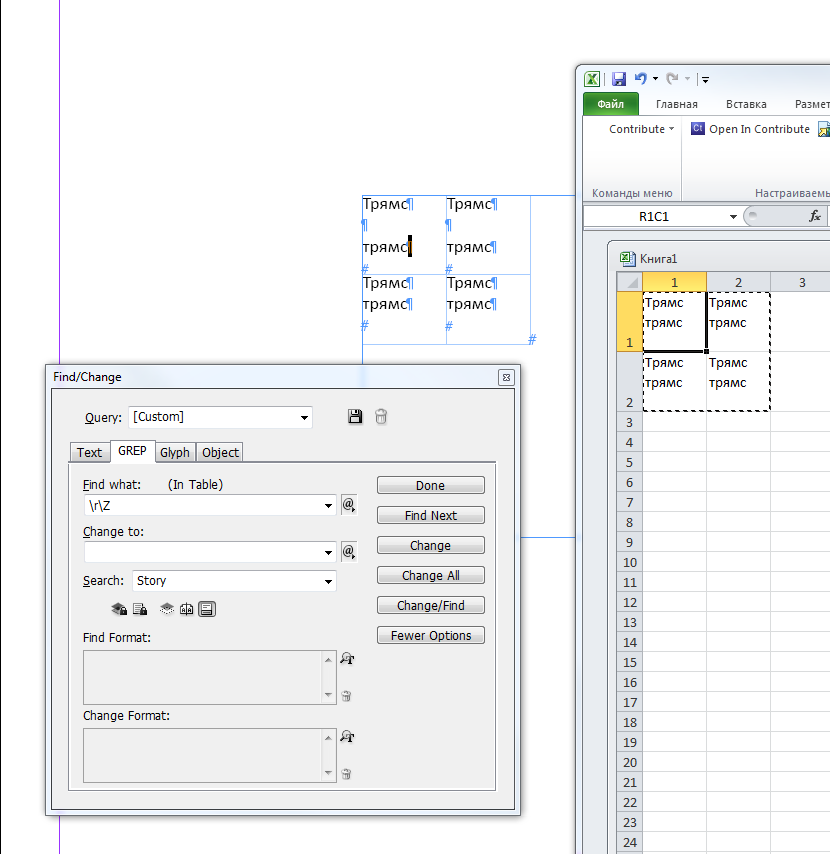The image size is (830, 854).
Task: Open Файл tab in Excel
Action: pos(611,104)
